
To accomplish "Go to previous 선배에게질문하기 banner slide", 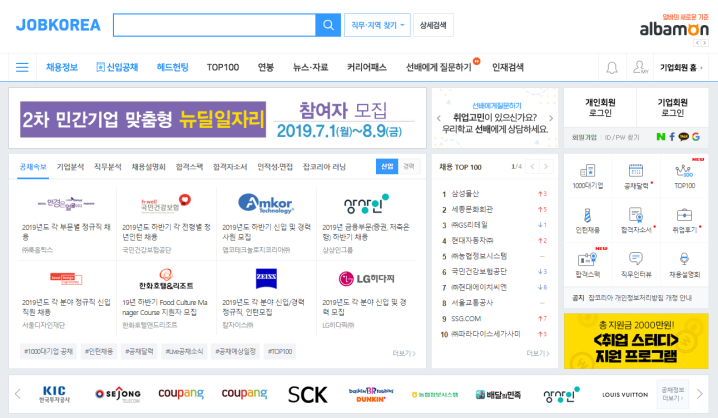I will tap(439, 118).
